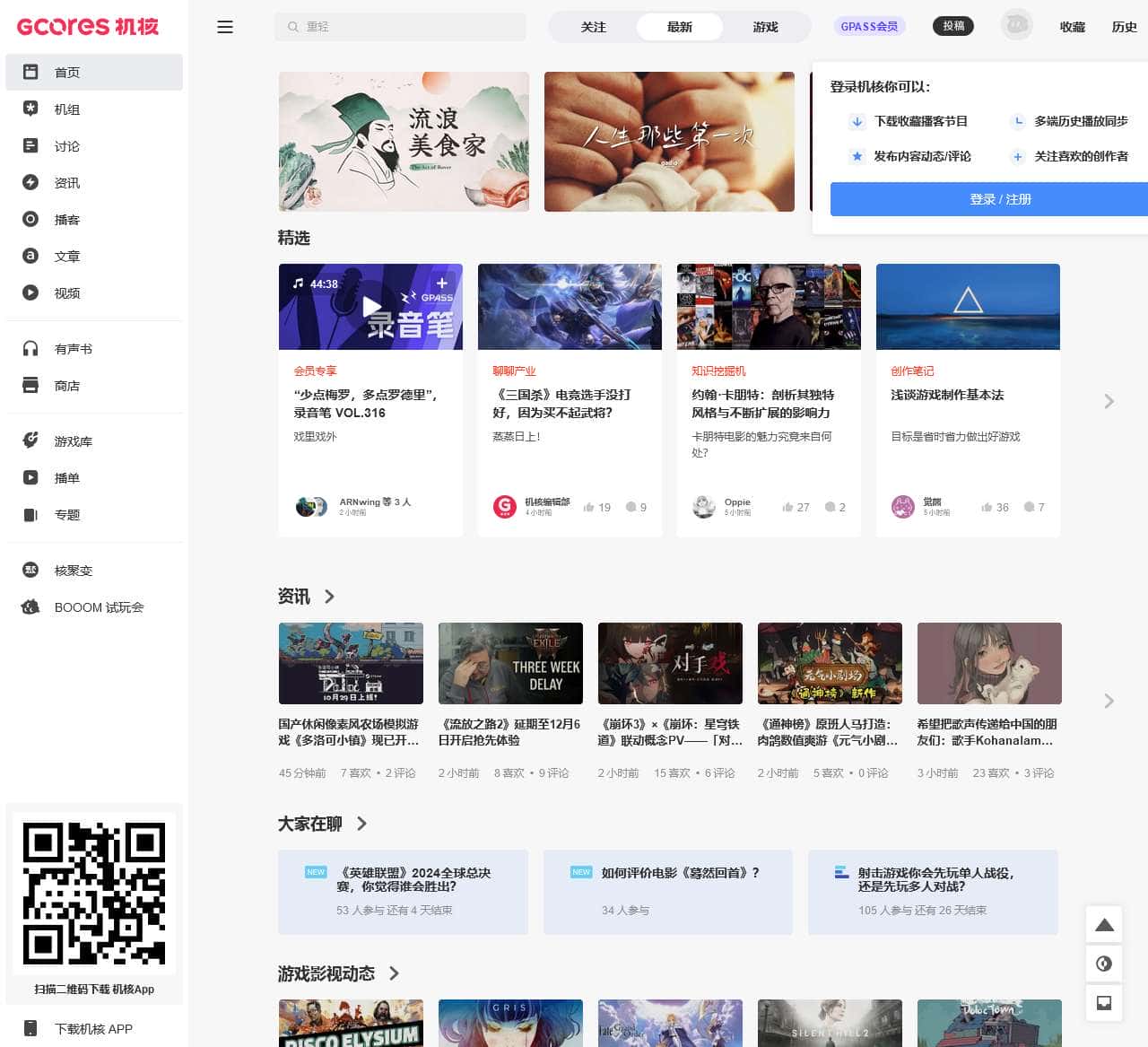Open the 流浪美食家 banner thumbnail

tap(404, 142)
